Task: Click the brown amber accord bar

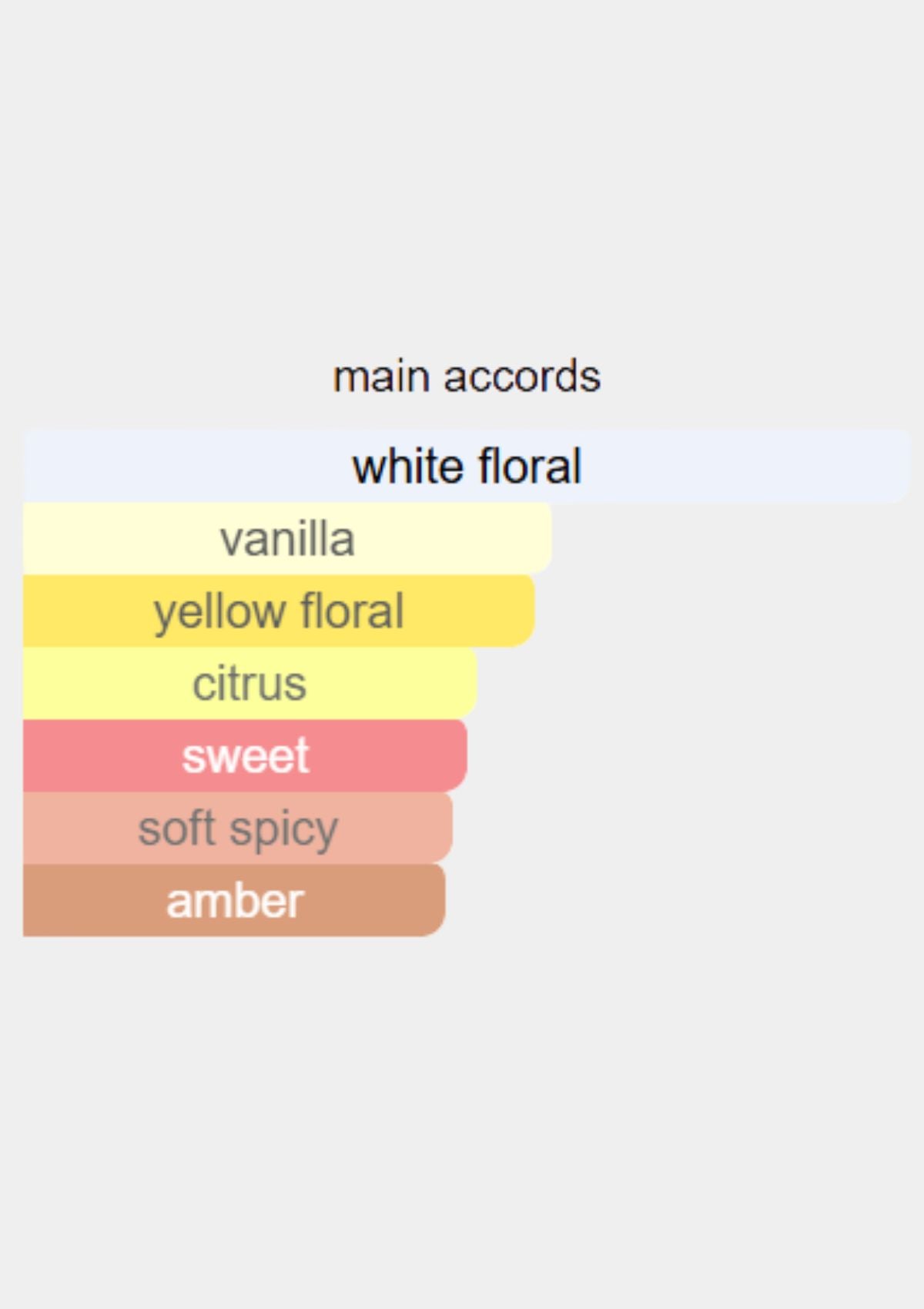Action: click(x=234, y=900)
